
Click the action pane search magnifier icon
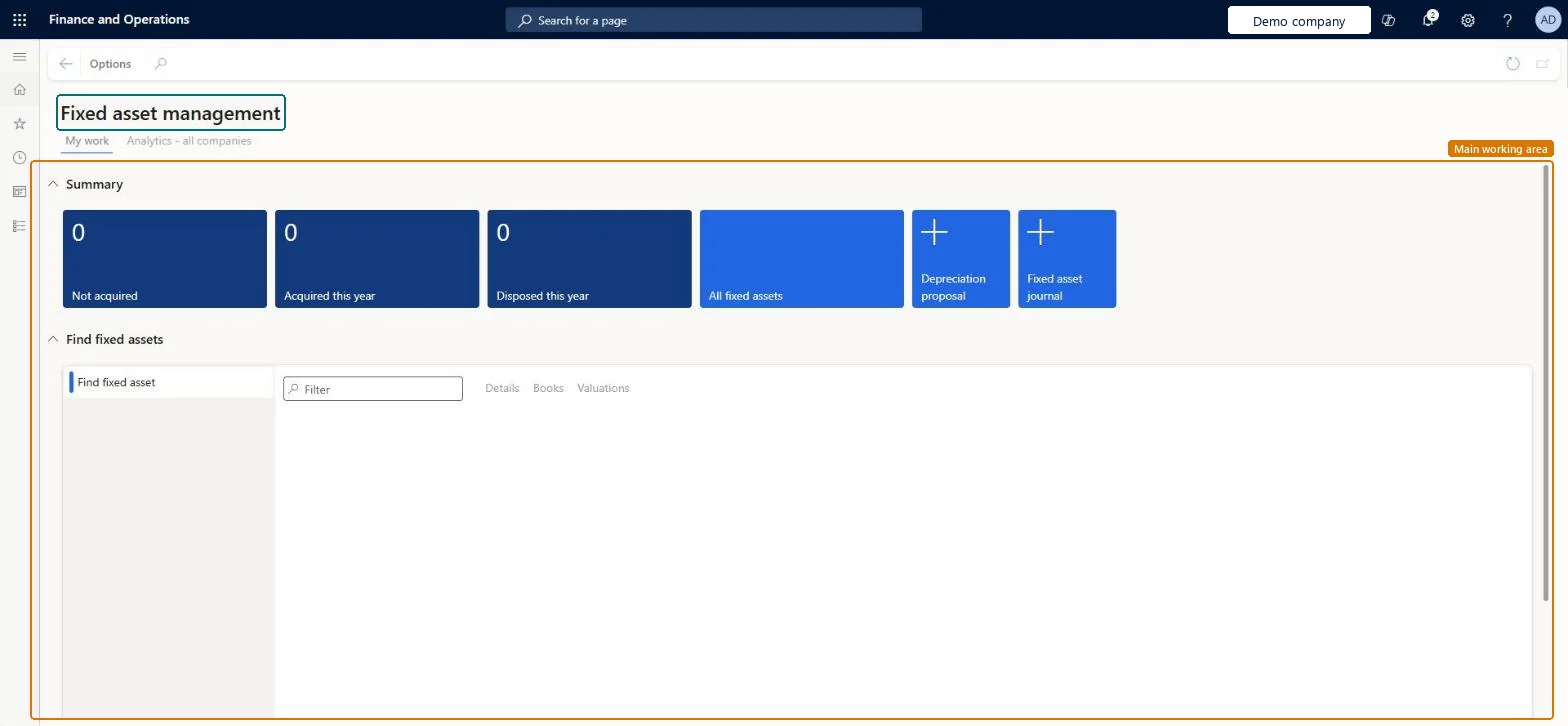coord(160,64)
